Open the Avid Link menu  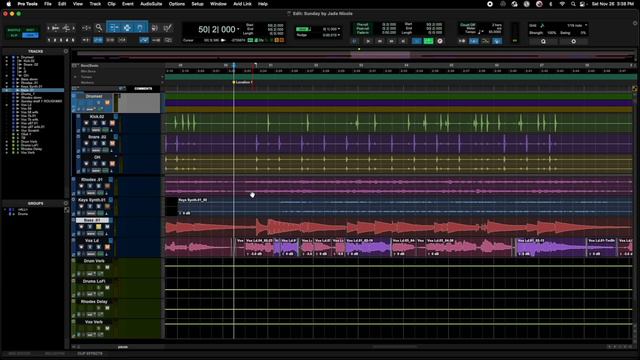click(x=242, y=4)
